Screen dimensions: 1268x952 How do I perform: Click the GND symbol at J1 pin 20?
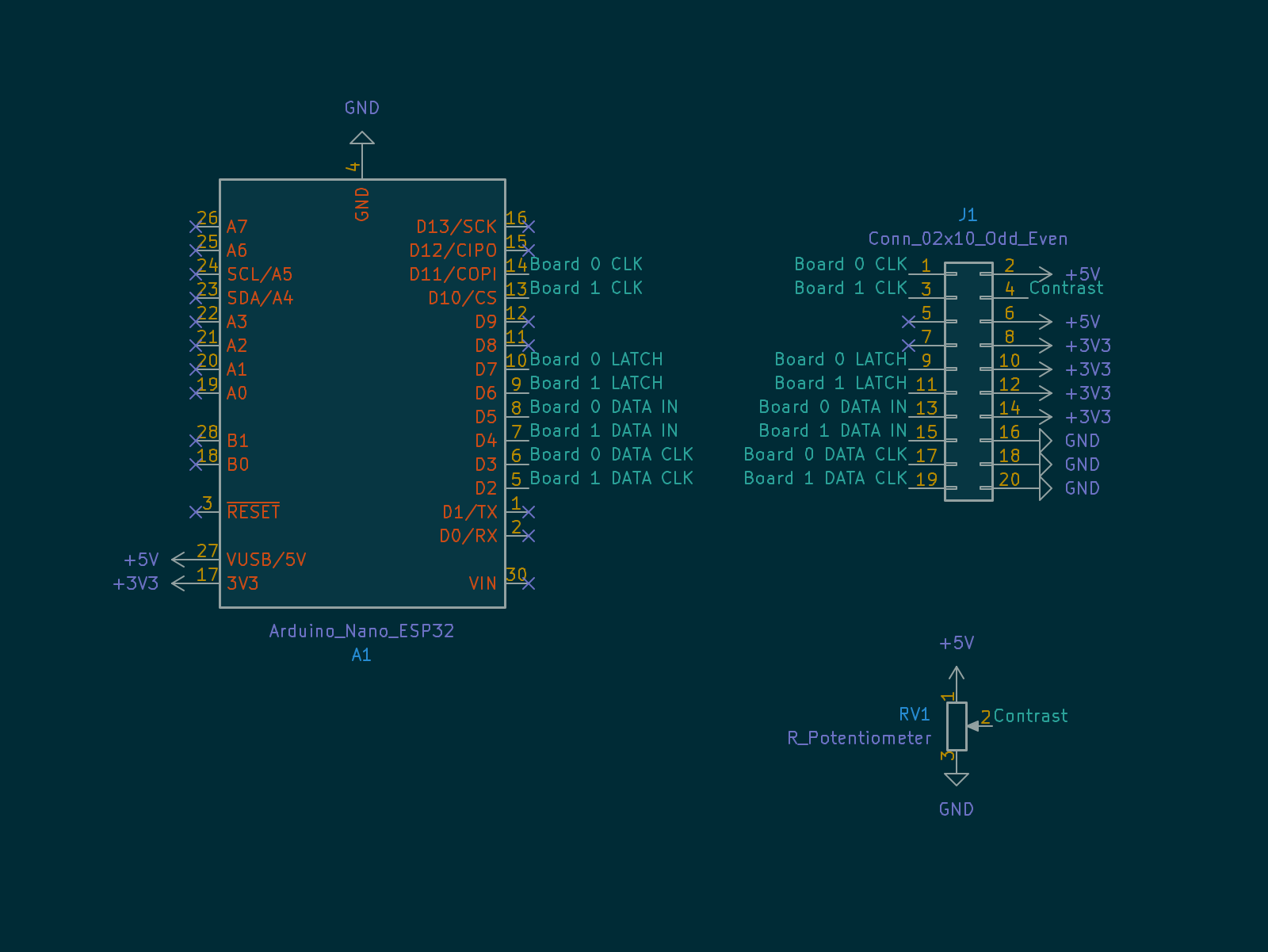[x=1045, y=488]
